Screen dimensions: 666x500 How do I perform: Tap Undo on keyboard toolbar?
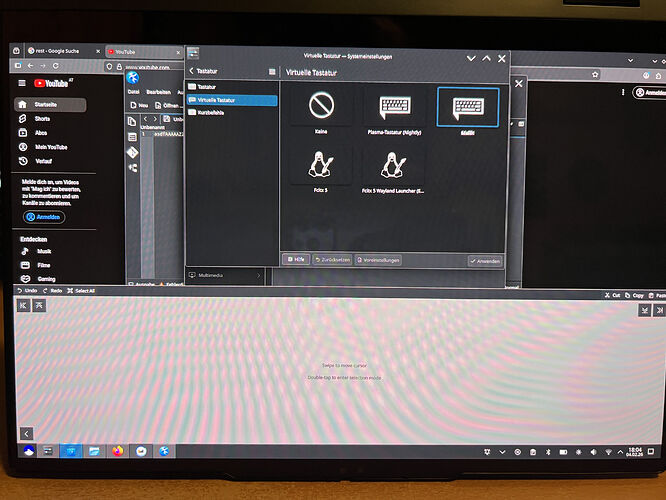click(27, 291)
